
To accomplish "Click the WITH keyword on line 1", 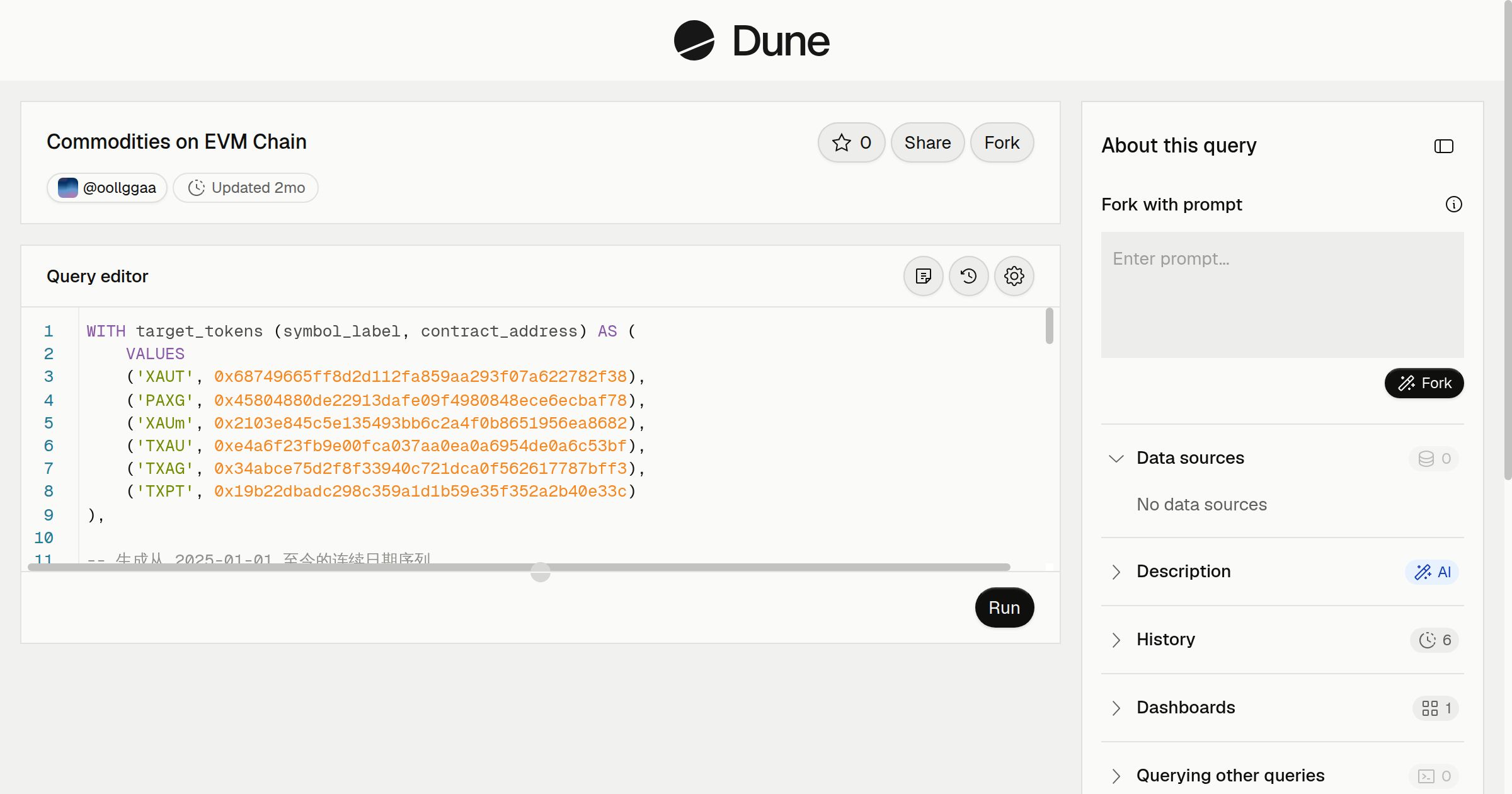I will [106, 331].
